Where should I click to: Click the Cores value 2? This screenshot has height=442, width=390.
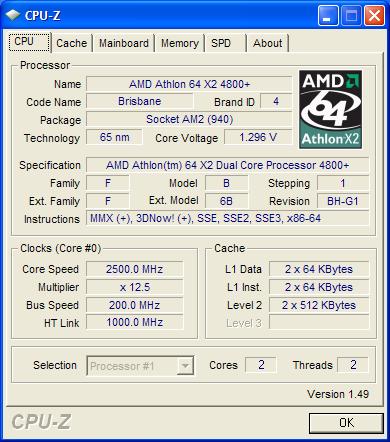[261, 365]
